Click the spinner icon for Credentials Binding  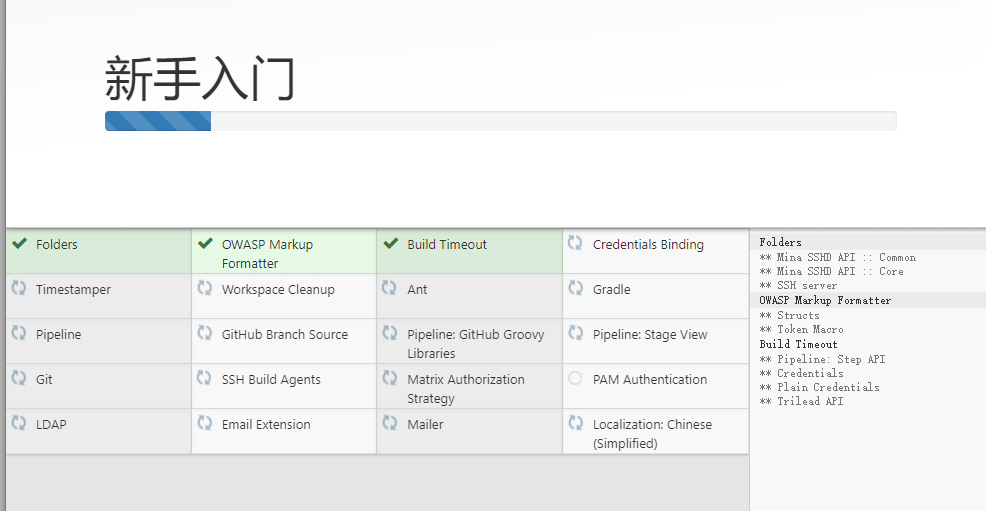[575, 243]
